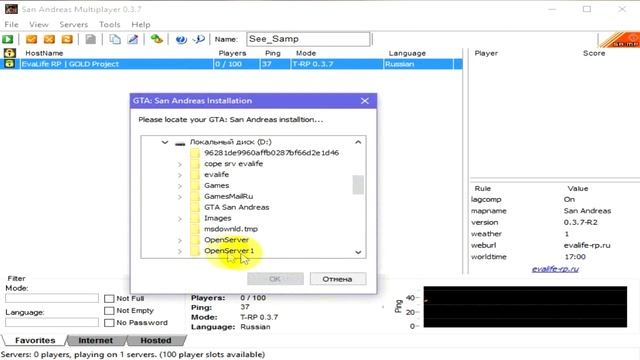This screenshot has width=640, height=360.
Task: Expand the evalife folder arrow
Action: [x=180, y=175]
